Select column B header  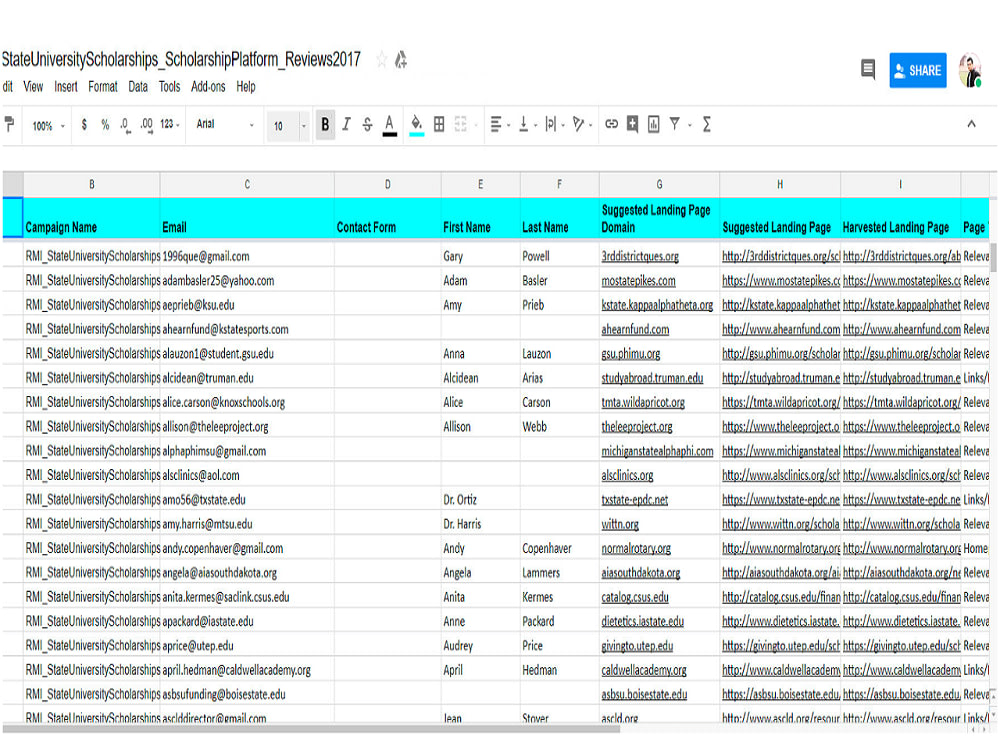(92, 184)
